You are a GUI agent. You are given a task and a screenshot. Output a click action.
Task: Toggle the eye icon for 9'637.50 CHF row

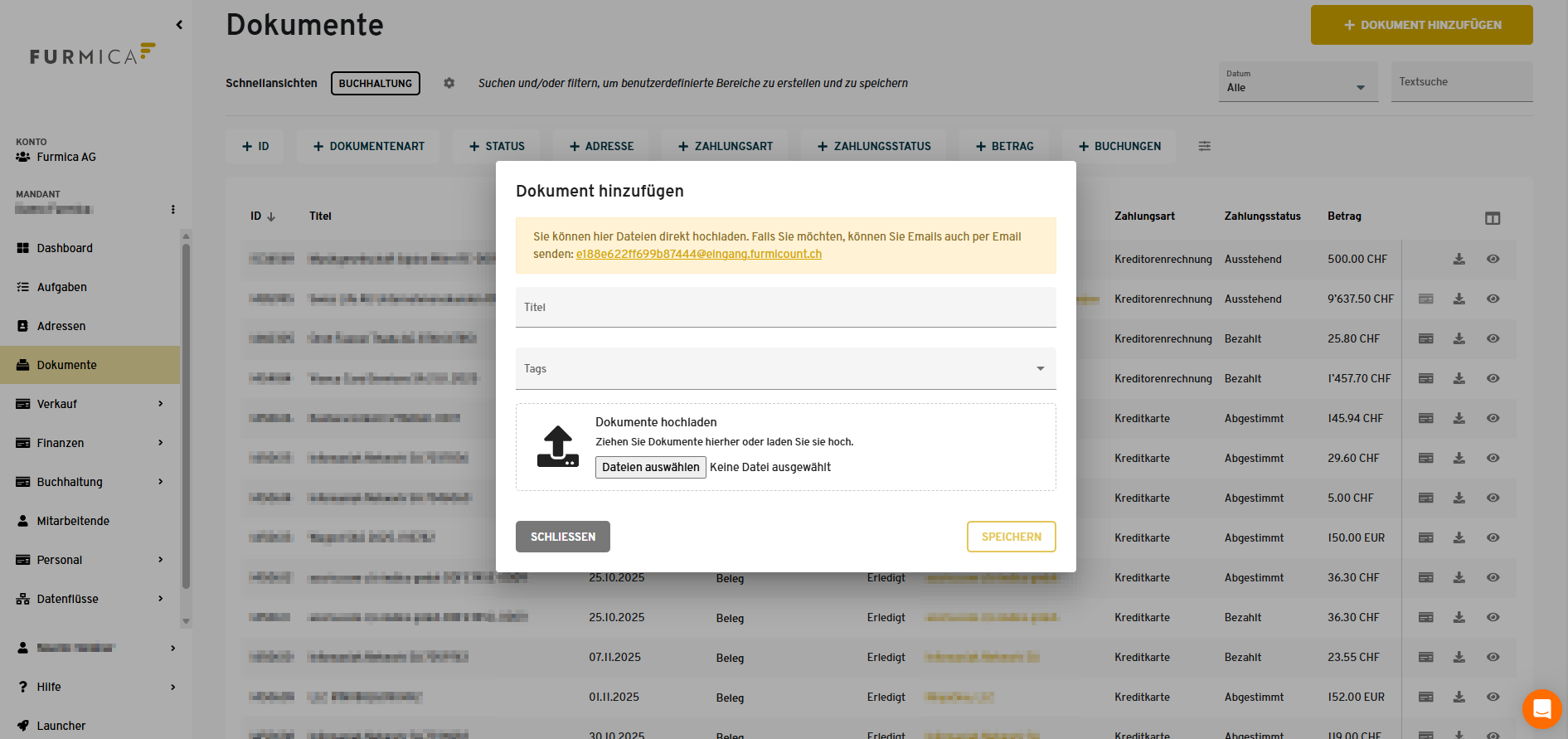click(1493, 299)
